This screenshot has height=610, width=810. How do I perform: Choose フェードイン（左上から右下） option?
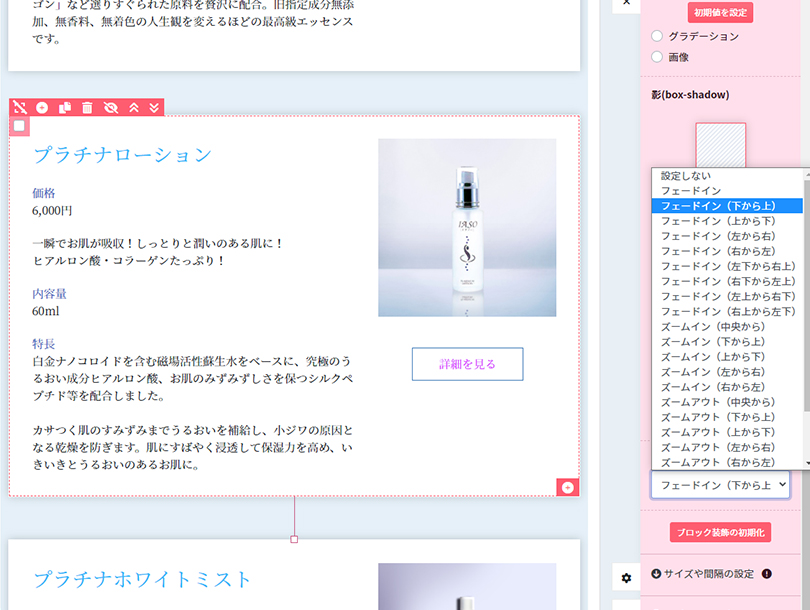tap(727, 296)
